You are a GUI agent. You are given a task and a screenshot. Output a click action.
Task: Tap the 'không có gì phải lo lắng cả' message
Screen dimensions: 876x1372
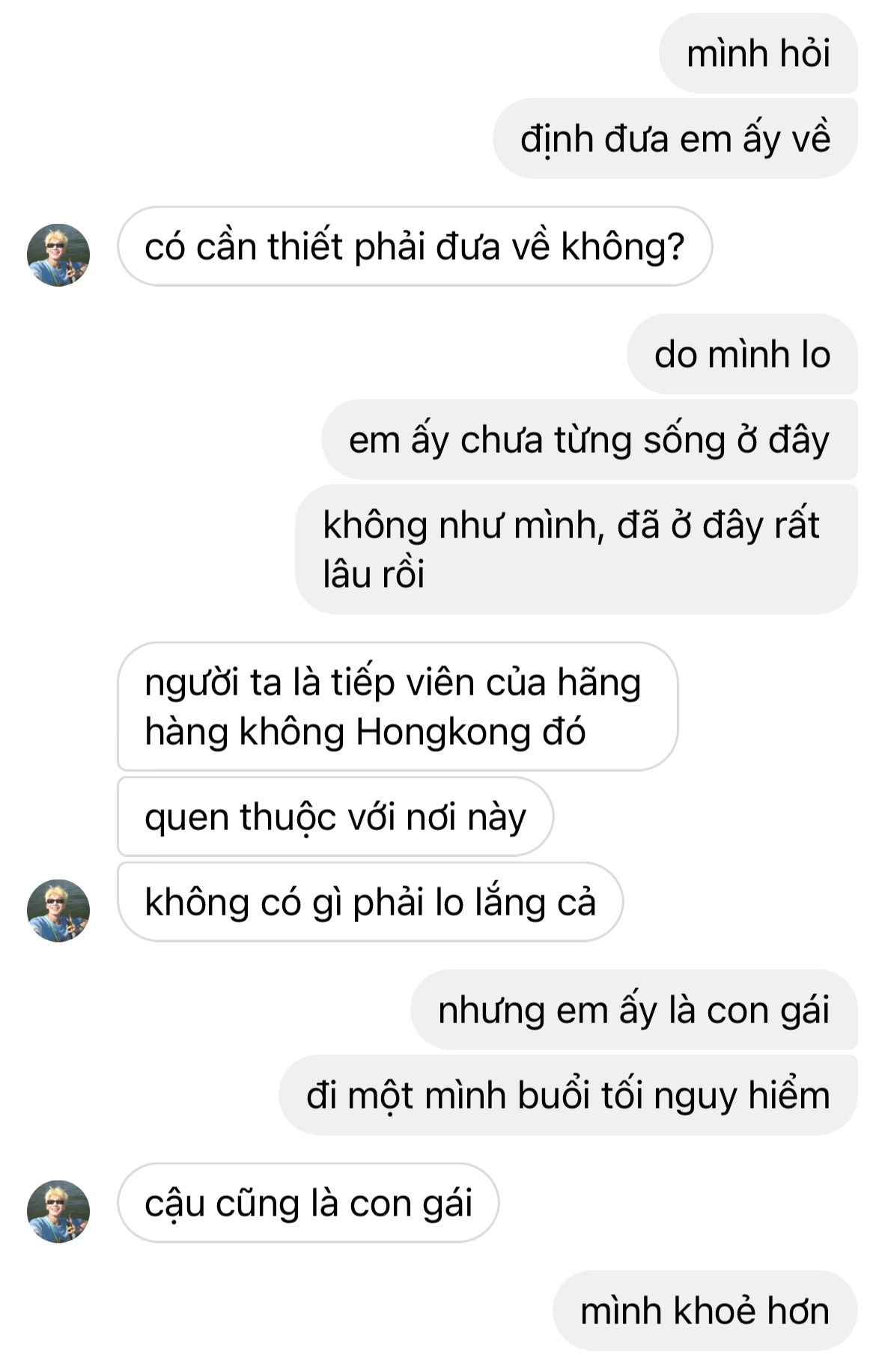[x=371, y=902]
